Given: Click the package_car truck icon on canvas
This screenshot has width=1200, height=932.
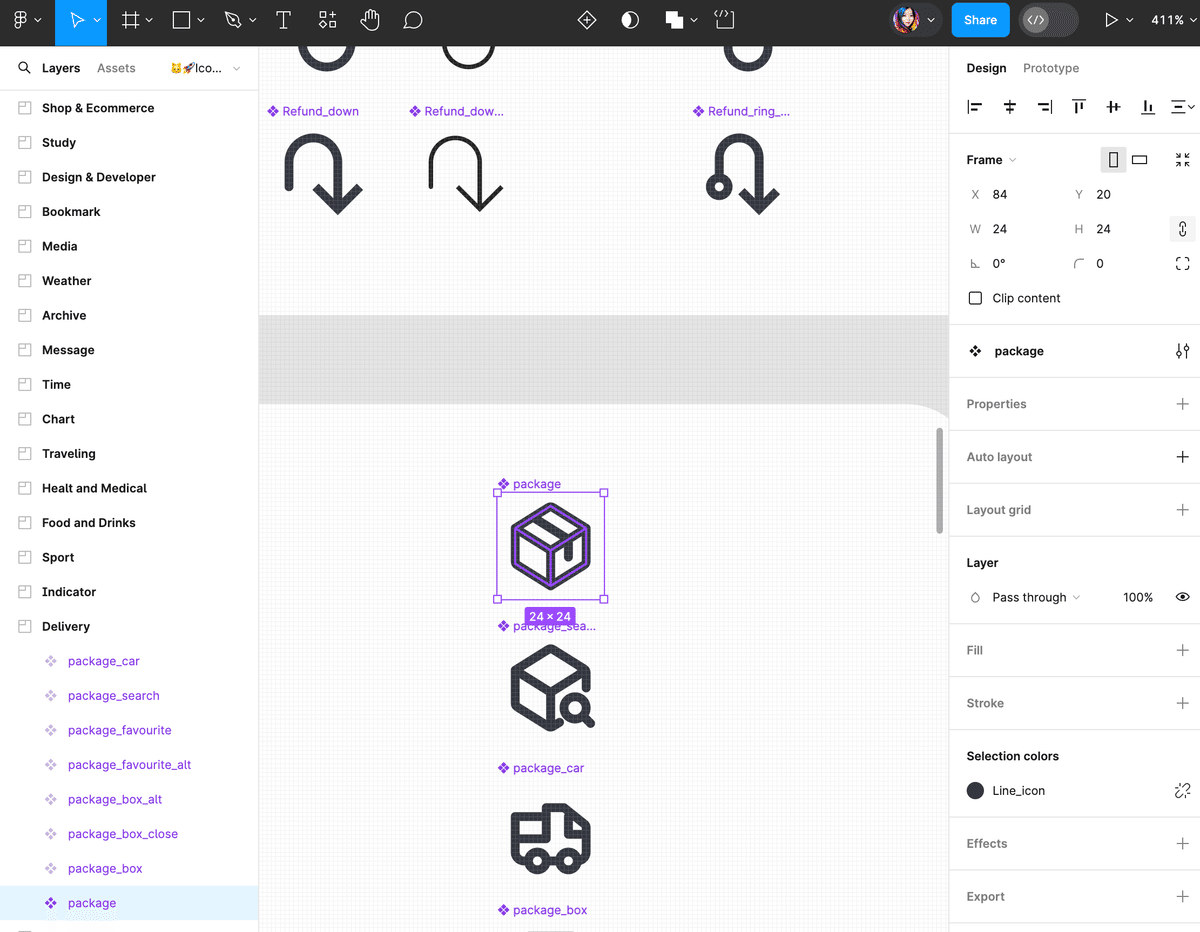Looking at the screenshot, I should coord(551,838).
